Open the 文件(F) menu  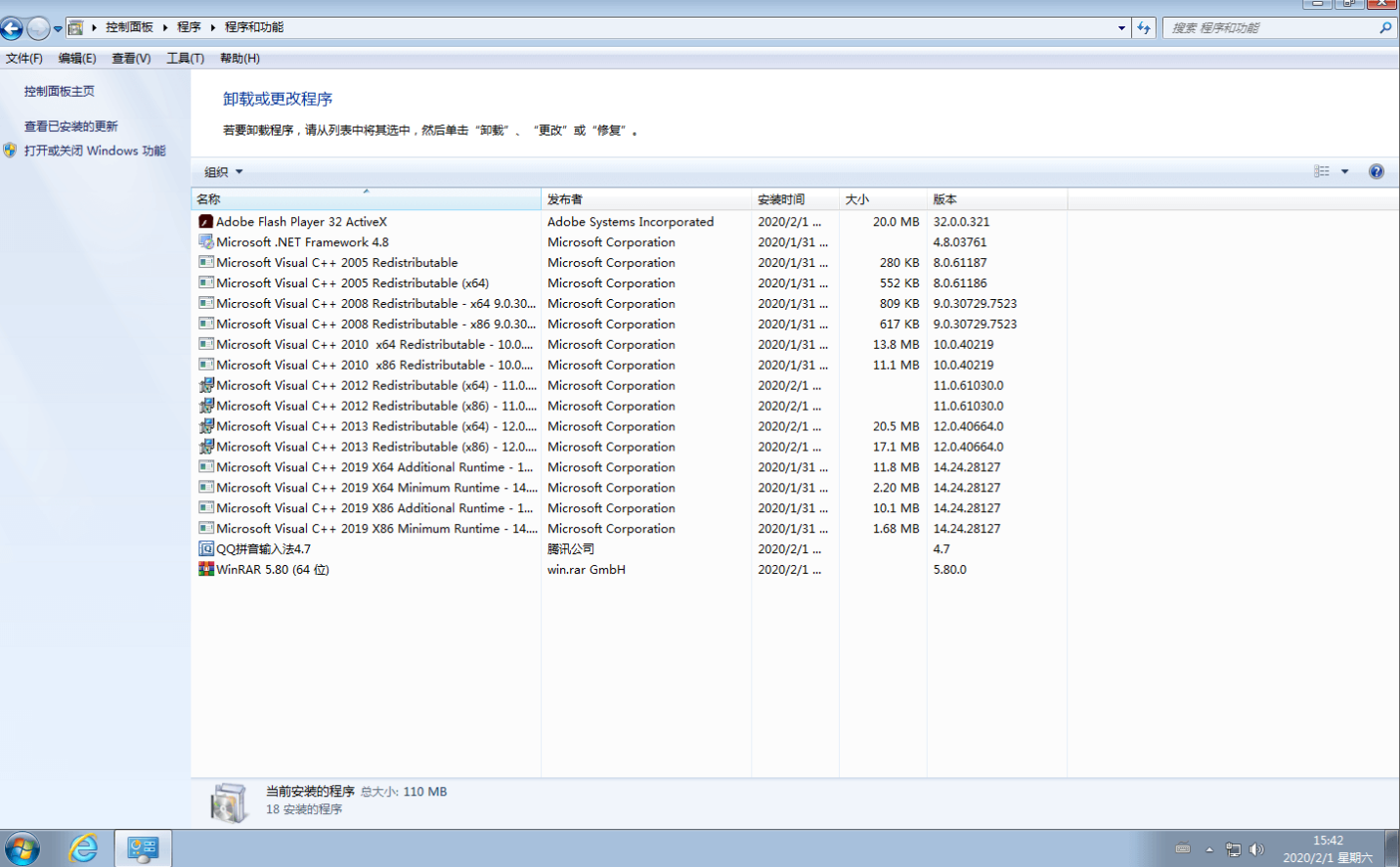pos(23,59)
